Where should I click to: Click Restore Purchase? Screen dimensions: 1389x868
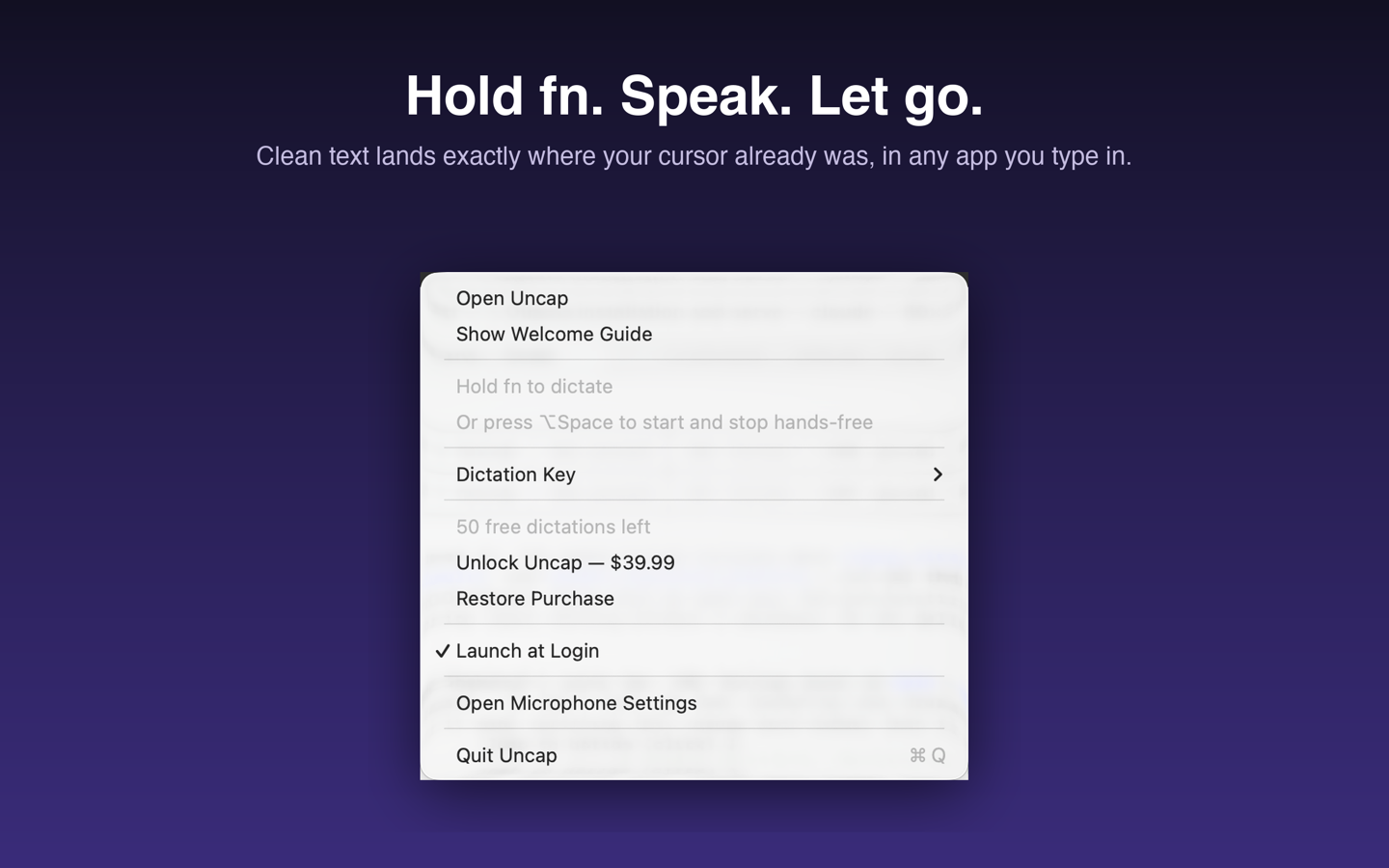(x=694, y=598)
